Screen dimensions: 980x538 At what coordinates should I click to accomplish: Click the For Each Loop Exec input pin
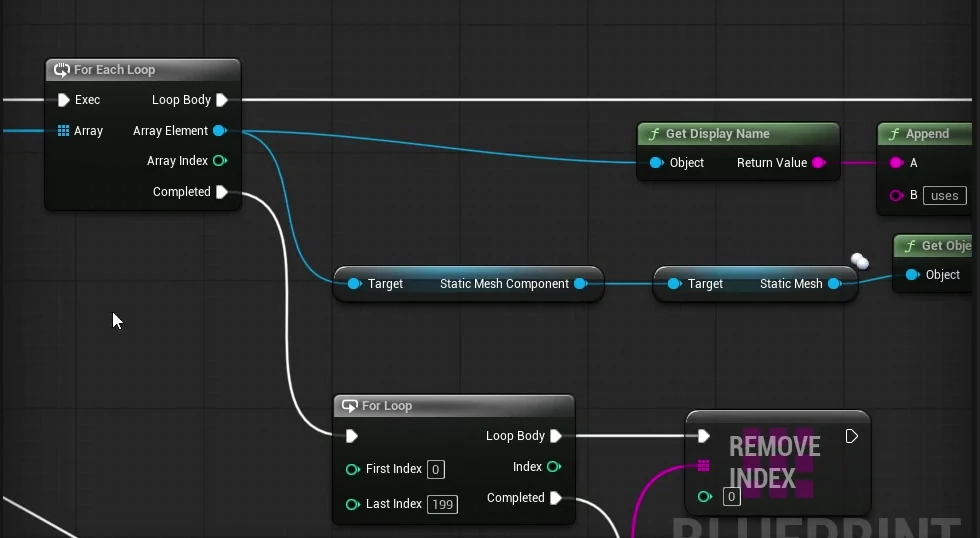[x=63, y=100]
